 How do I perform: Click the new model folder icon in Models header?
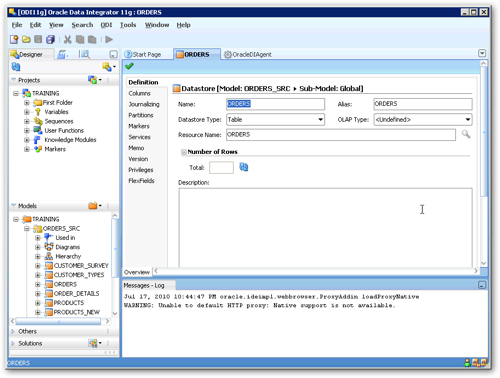coord(95,206)
